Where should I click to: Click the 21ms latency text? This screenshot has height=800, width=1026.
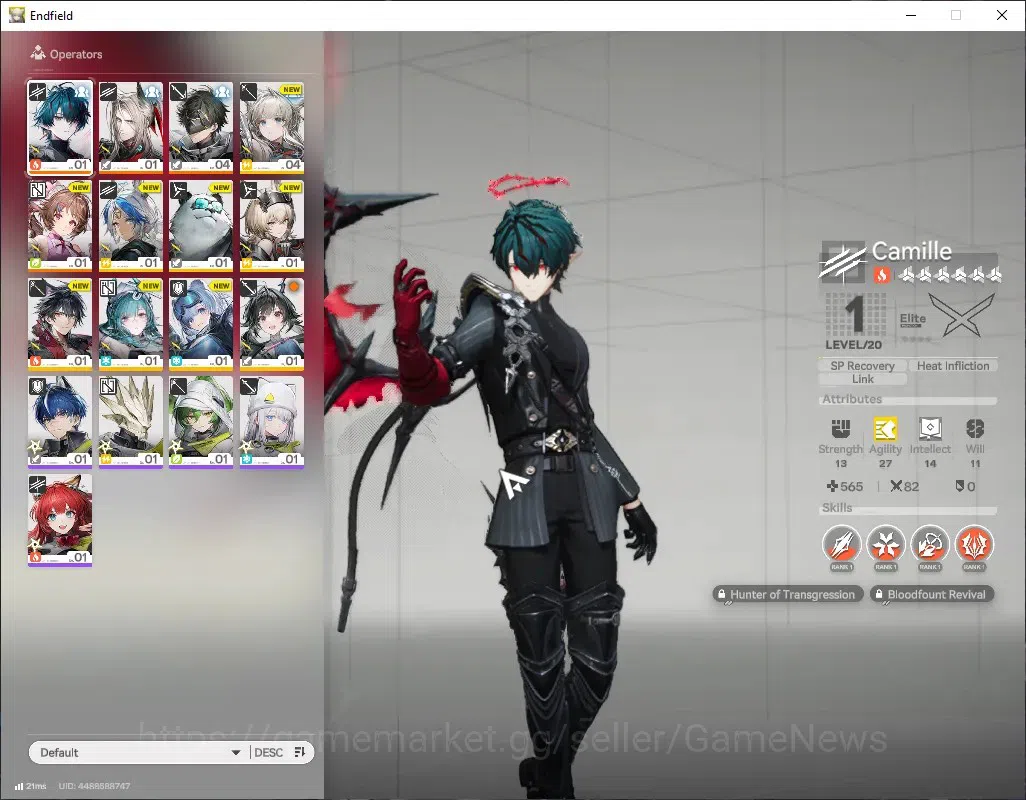(36, 786)
